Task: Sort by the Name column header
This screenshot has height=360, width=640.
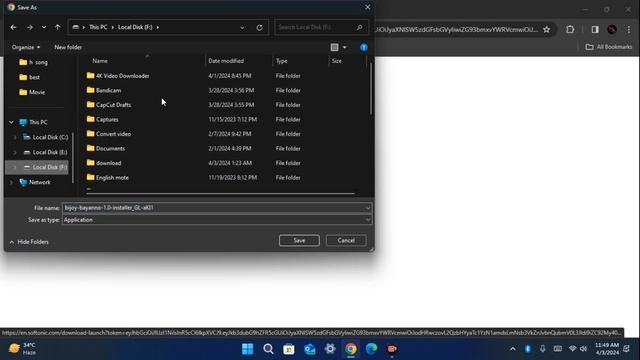Action: [100, 61]
